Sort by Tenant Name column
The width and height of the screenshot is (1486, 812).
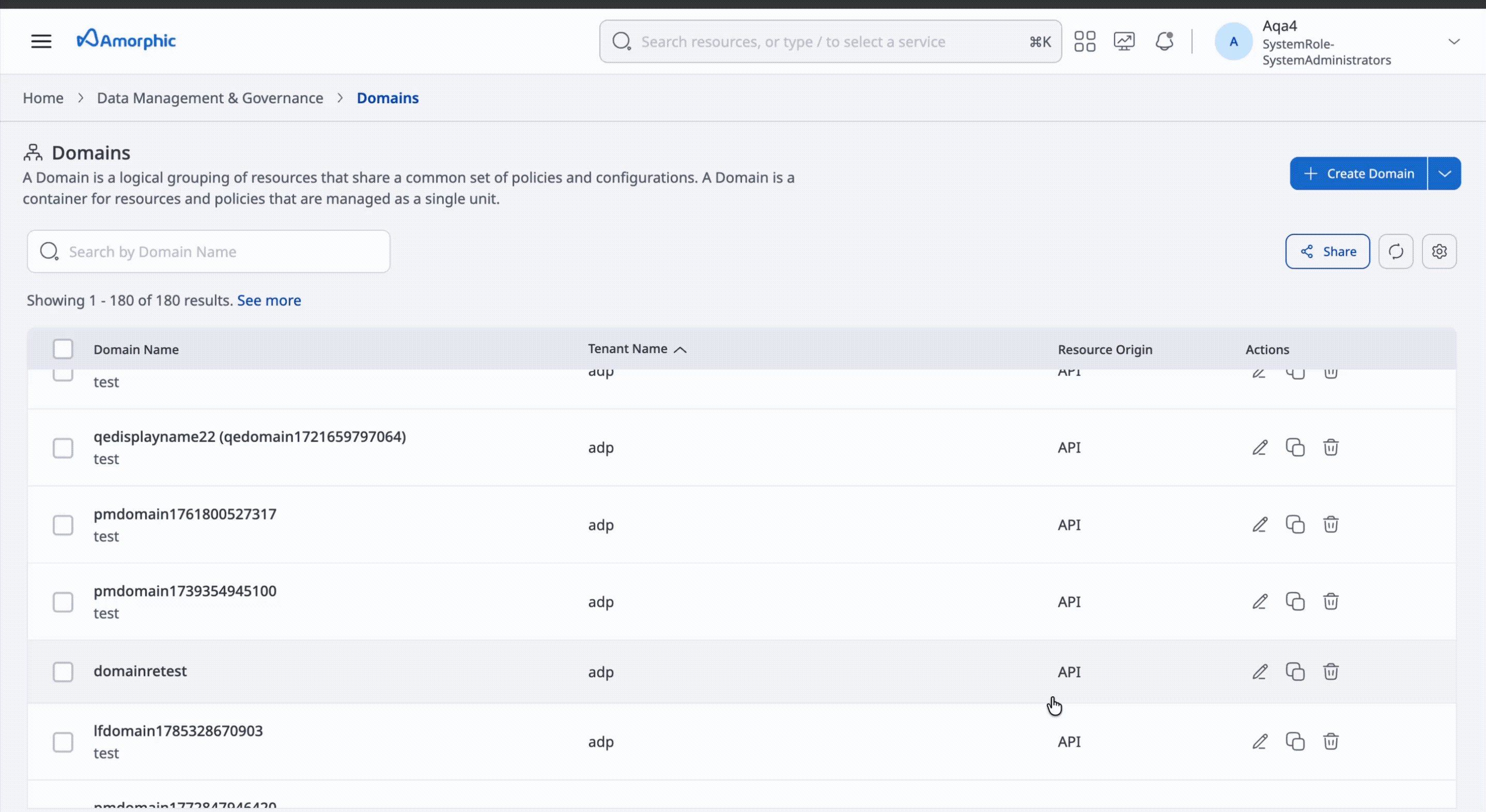(x=637, y=349)
